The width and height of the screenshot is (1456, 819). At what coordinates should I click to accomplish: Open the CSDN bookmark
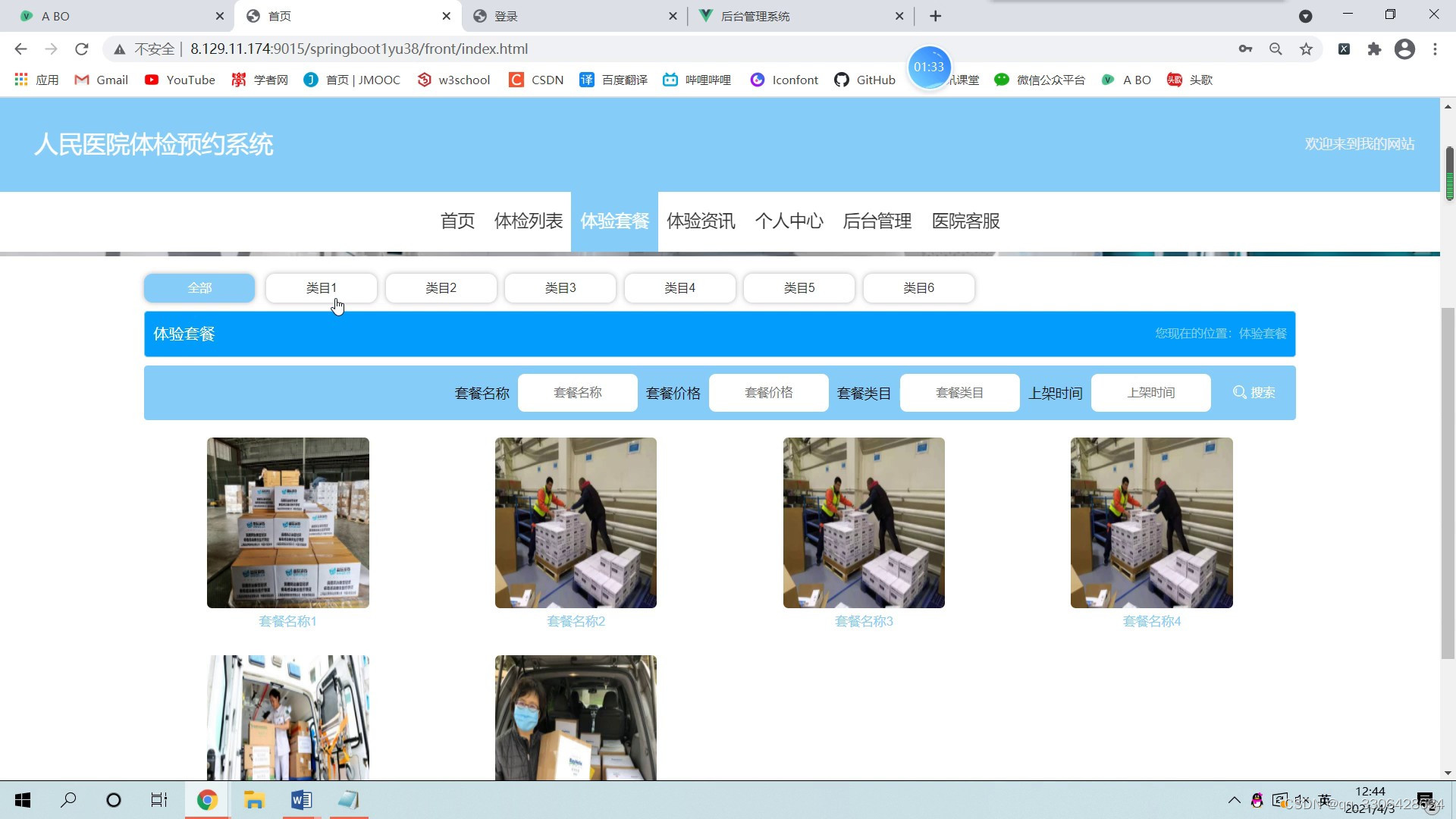coord(536,80)
